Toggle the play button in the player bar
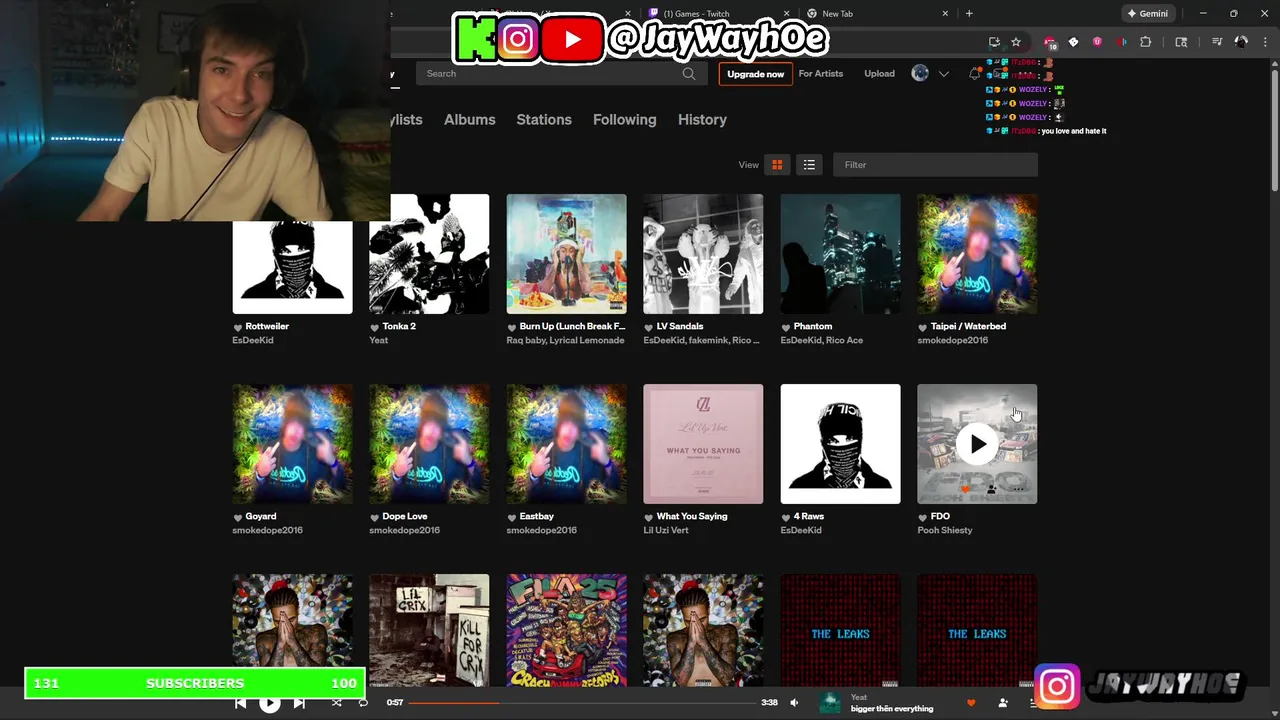This screenshot has width=1280, height=720. click(x=270, y=703)
